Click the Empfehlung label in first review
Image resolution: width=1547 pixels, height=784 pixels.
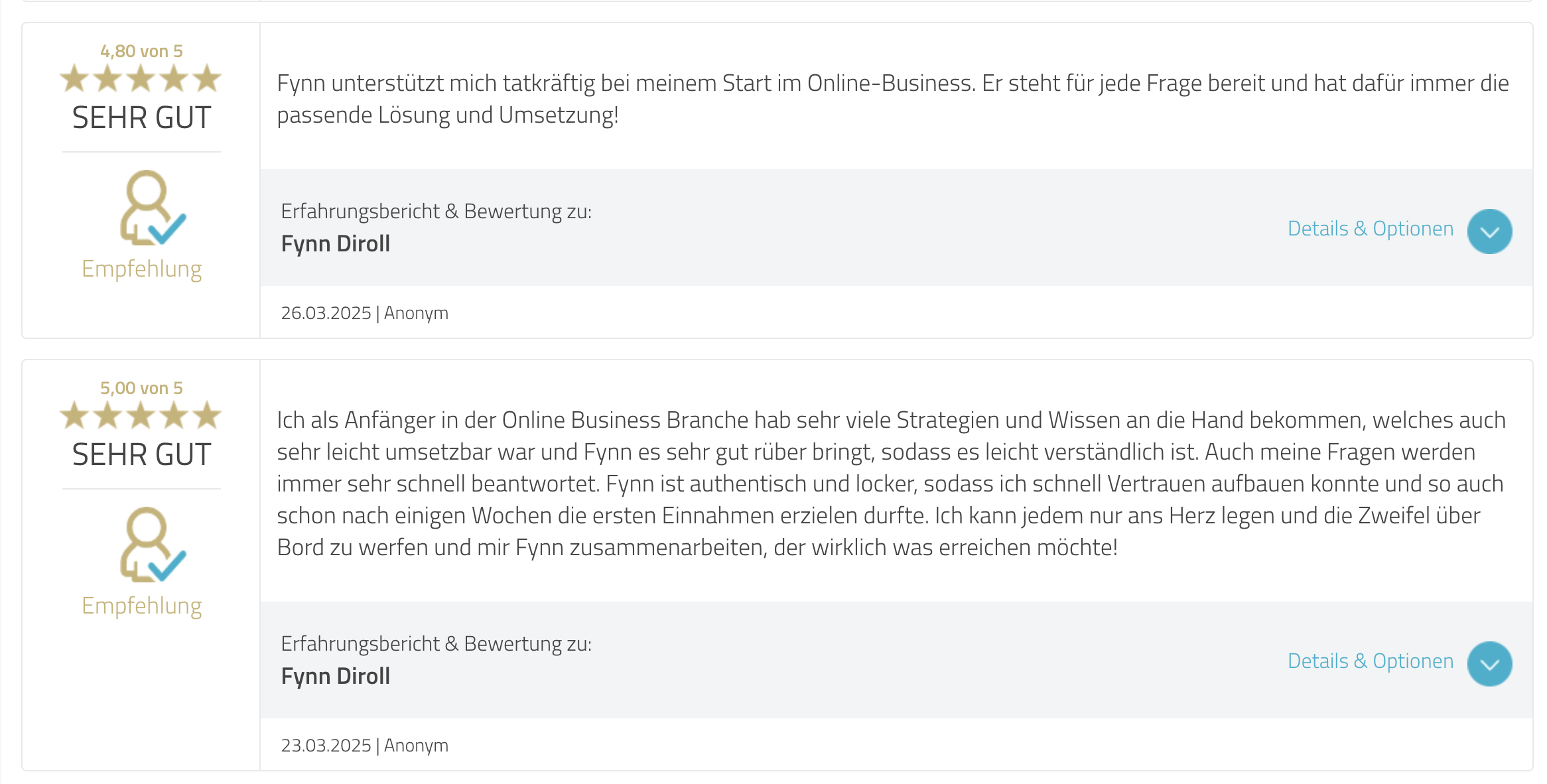[141, 269]
